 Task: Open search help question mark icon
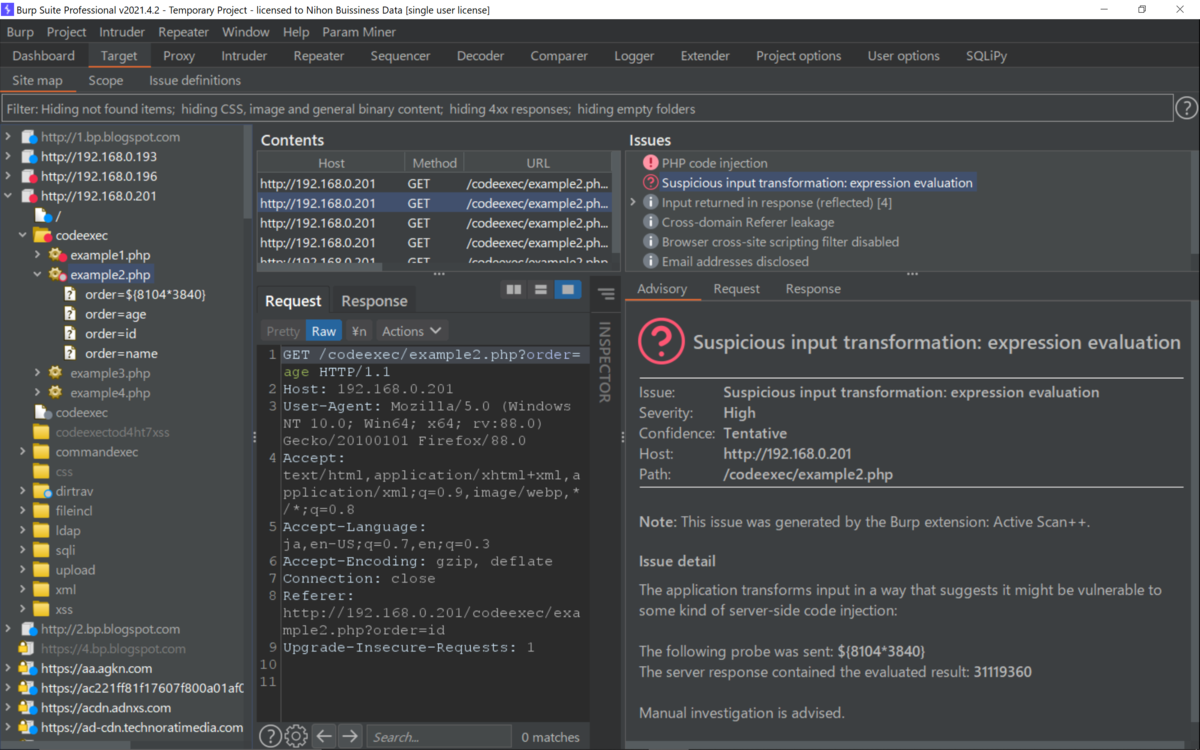coord(270,737)
